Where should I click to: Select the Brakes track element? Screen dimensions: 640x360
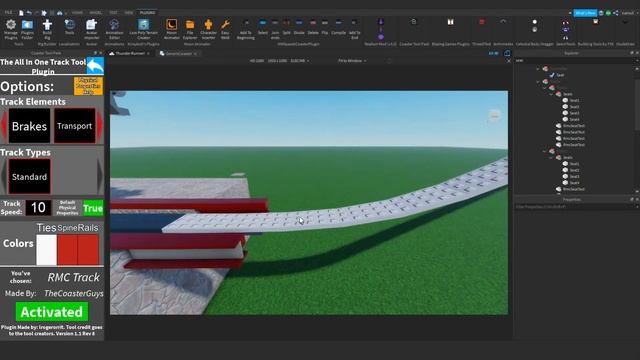(x=29, y=126)
